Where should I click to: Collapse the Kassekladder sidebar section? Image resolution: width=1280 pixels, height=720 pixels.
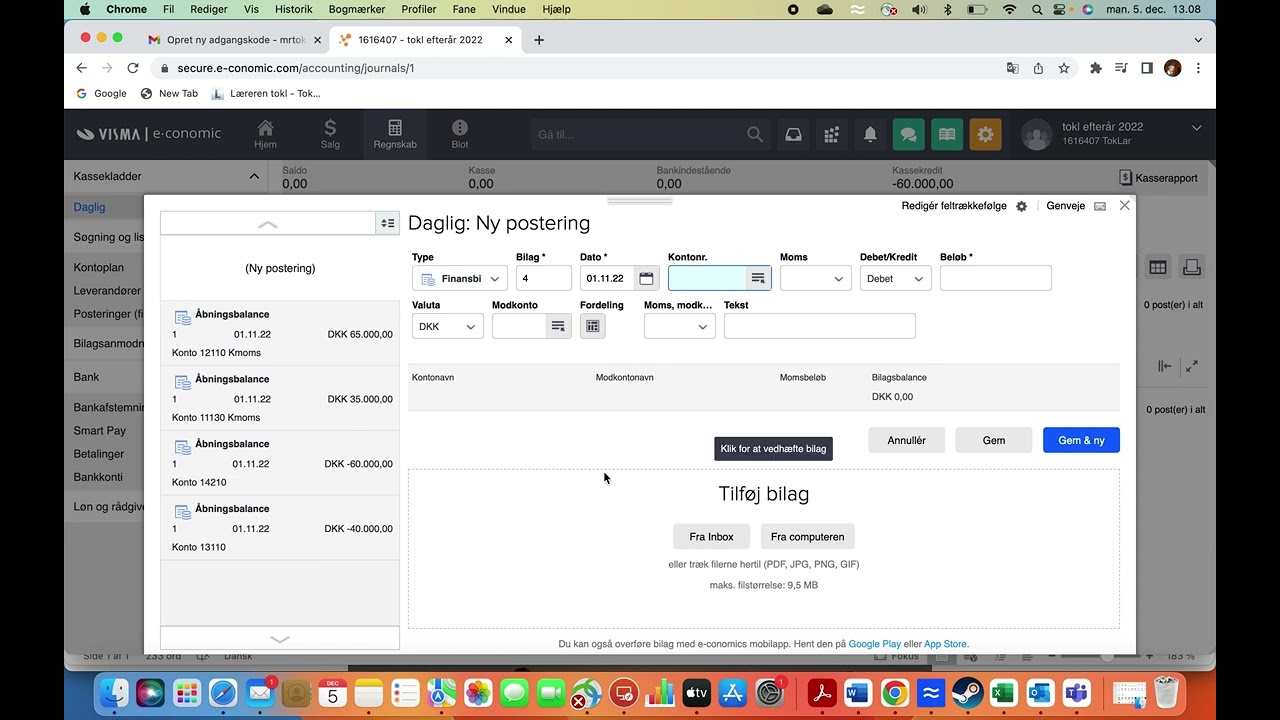(x=254, y=176)
